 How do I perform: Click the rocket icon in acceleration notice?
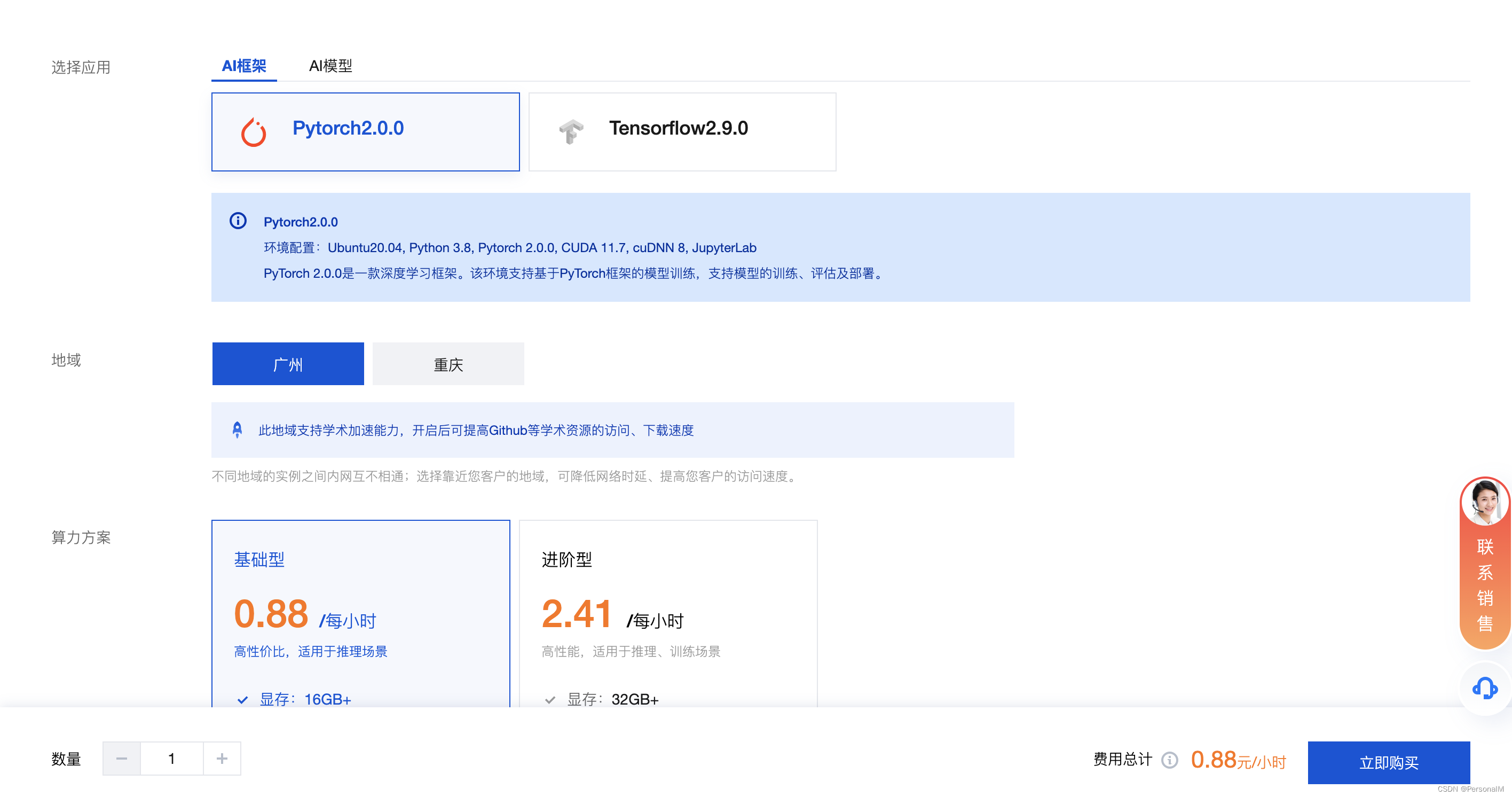(237, 430)
